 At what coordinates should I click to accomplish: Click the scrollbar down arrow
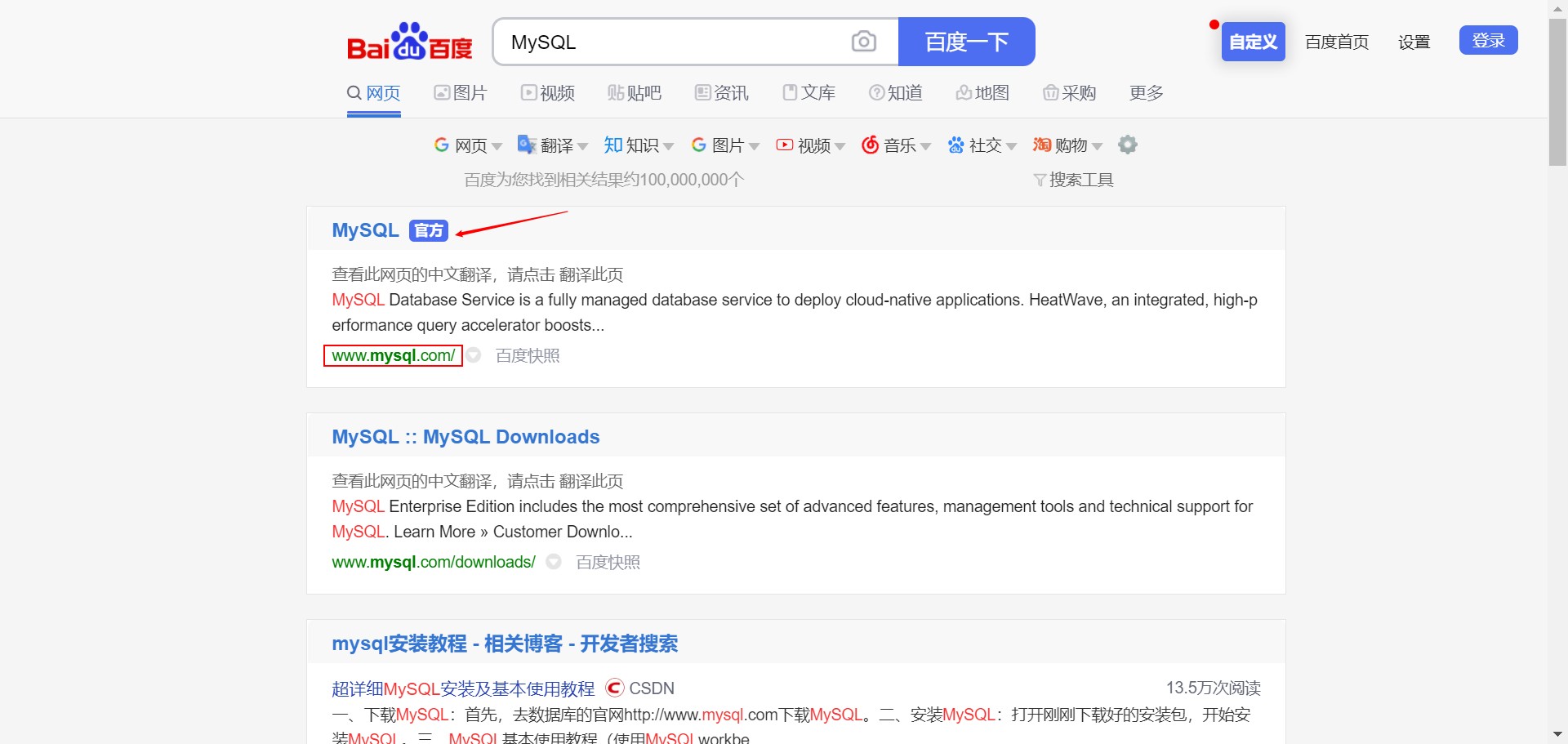coord(1557,734)
